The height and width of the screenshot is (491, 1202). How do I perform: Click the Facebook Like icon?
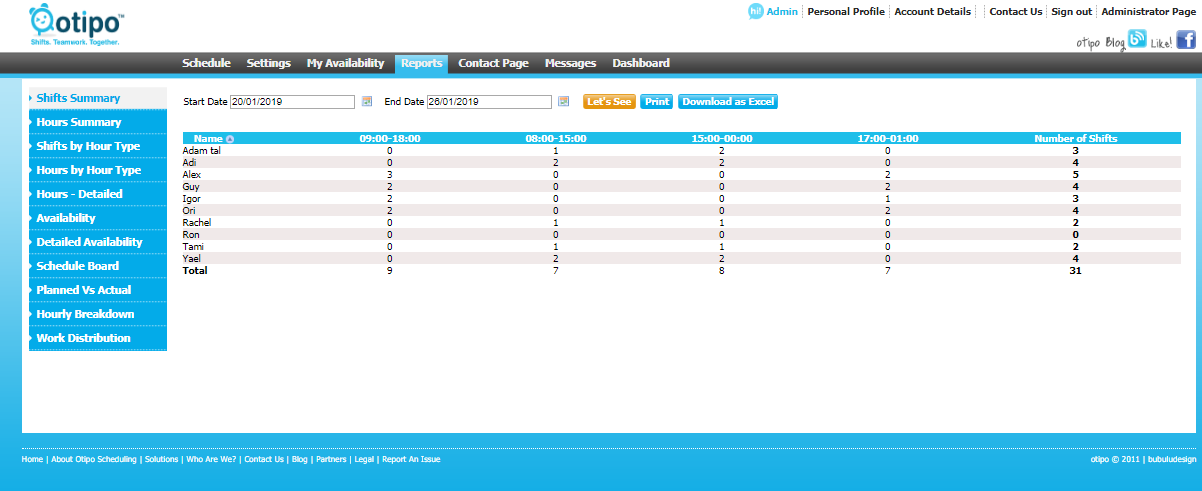[1186, 40]
